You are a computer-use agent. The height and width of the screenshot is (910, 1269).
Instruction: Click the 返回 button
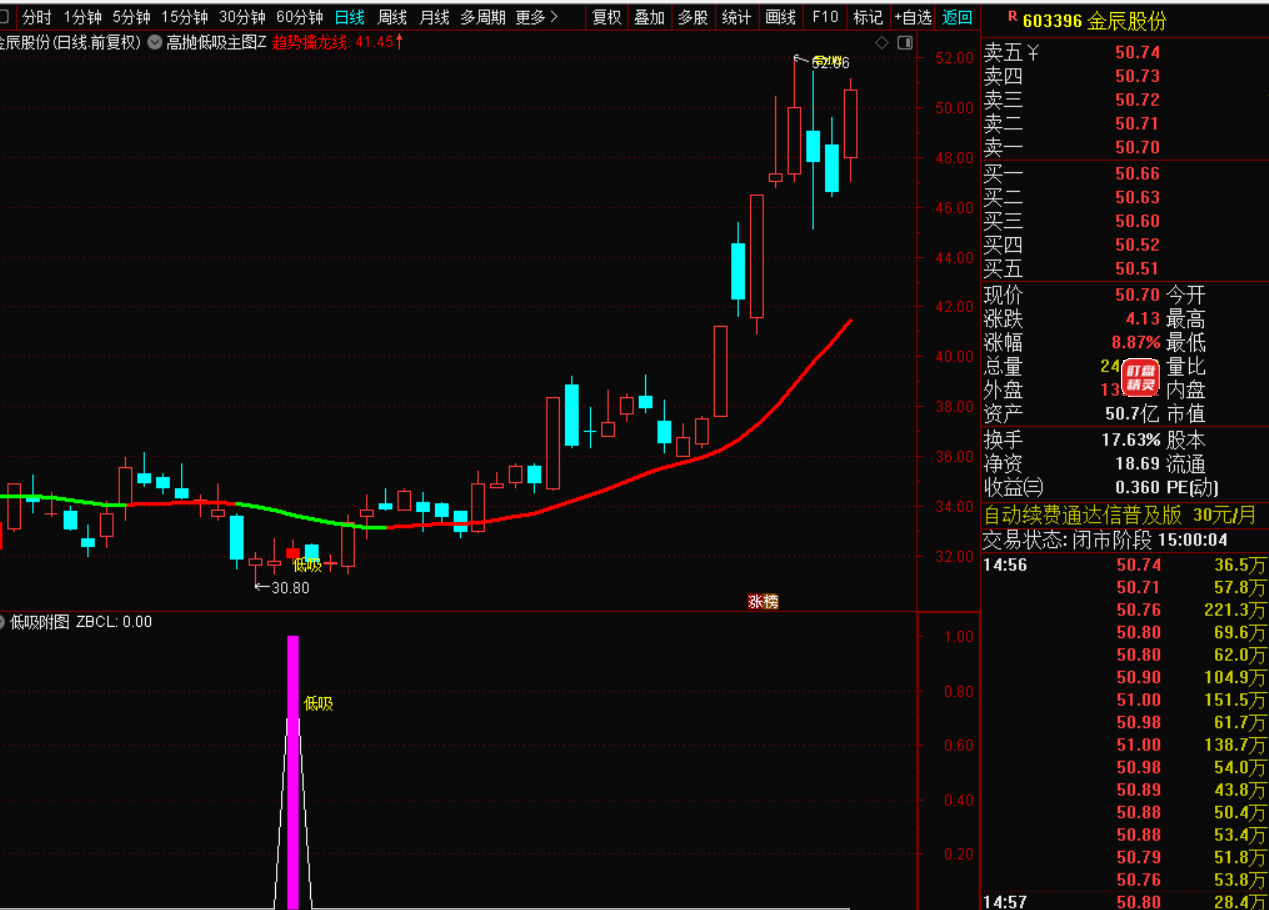(x=957, y=17)
